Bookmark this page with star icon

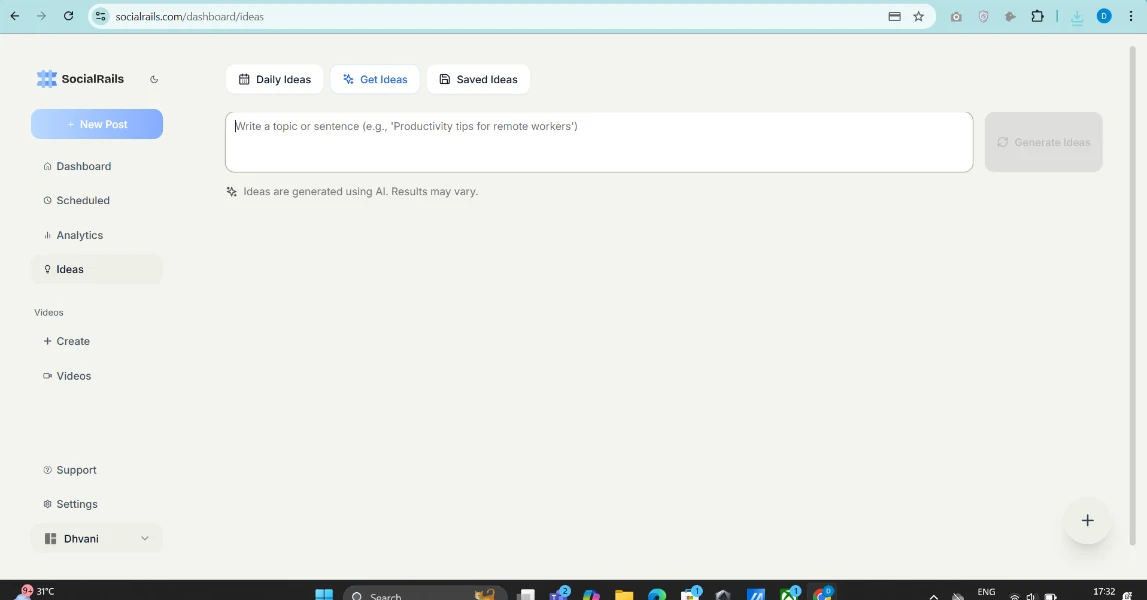[919, 16]
